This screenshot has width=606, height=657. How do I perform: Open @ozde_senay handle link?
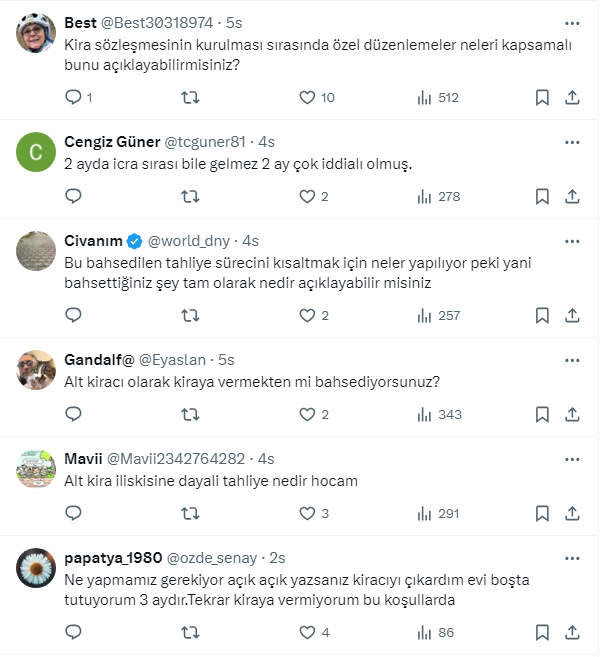click(x=211, y=557)
